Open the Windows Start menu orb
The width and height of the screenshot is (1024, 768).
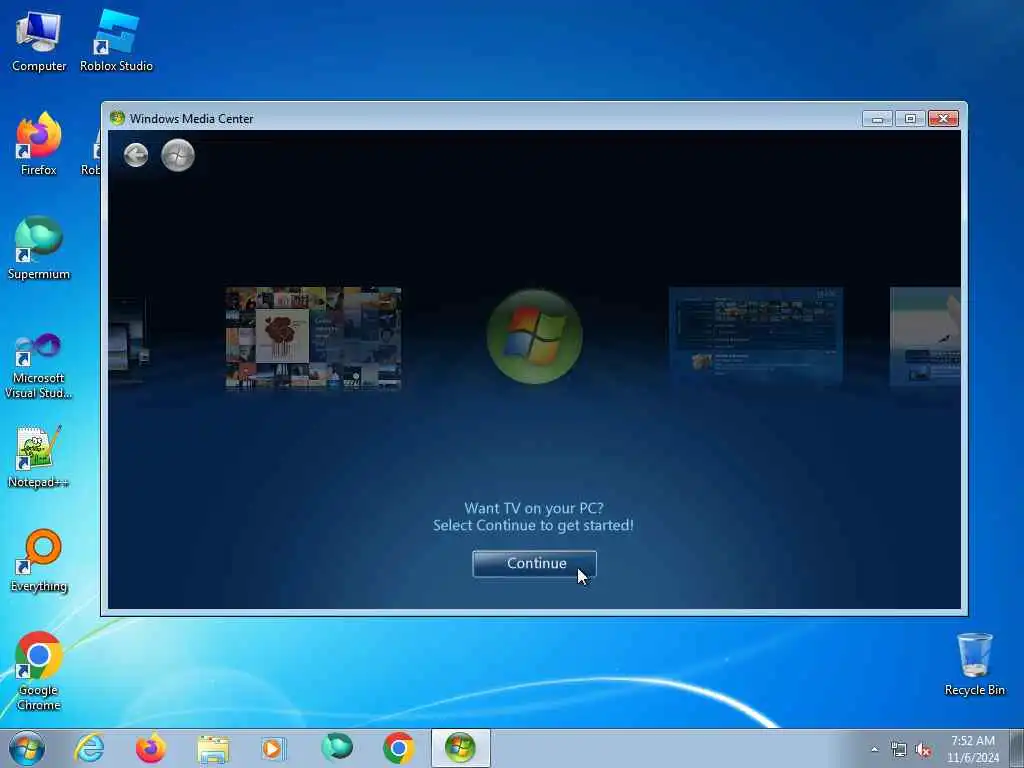(x=27, y=748)
